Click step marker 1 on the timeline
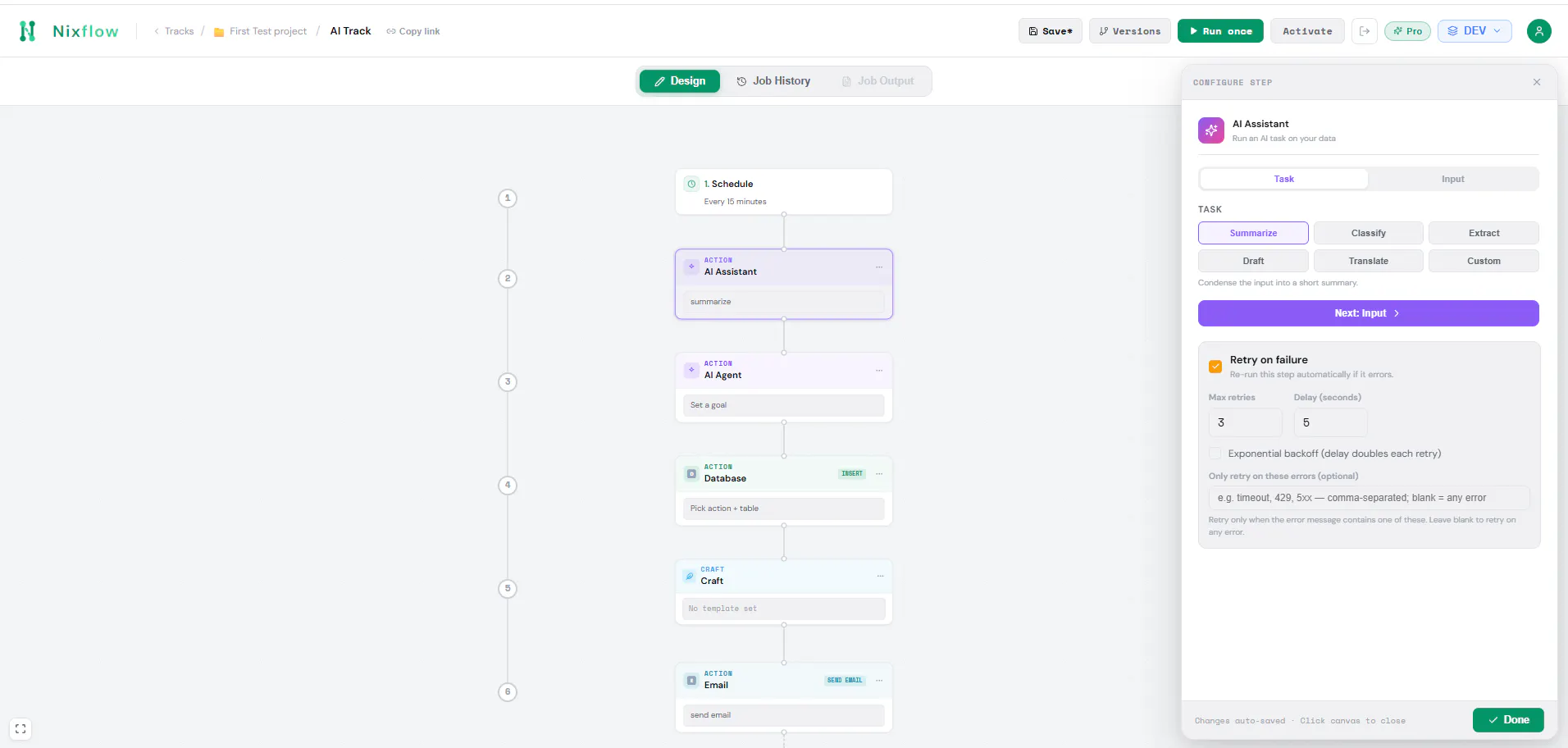 click(508, 198)
